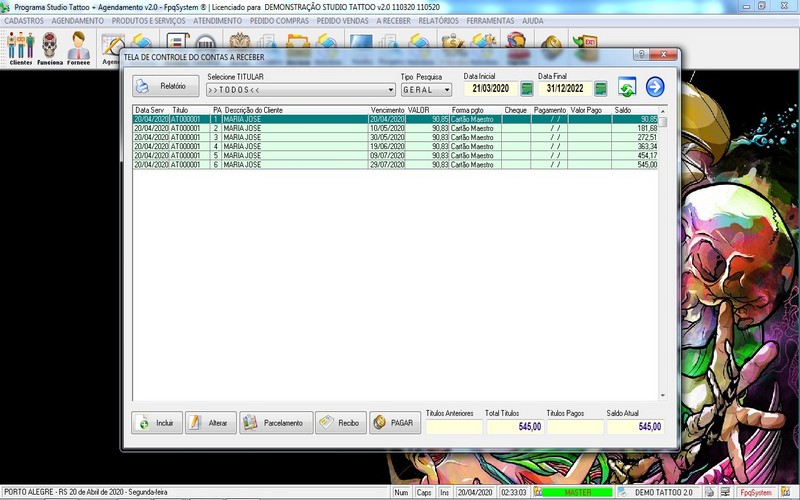Open calendar picker beside Data Inicial

527,89
